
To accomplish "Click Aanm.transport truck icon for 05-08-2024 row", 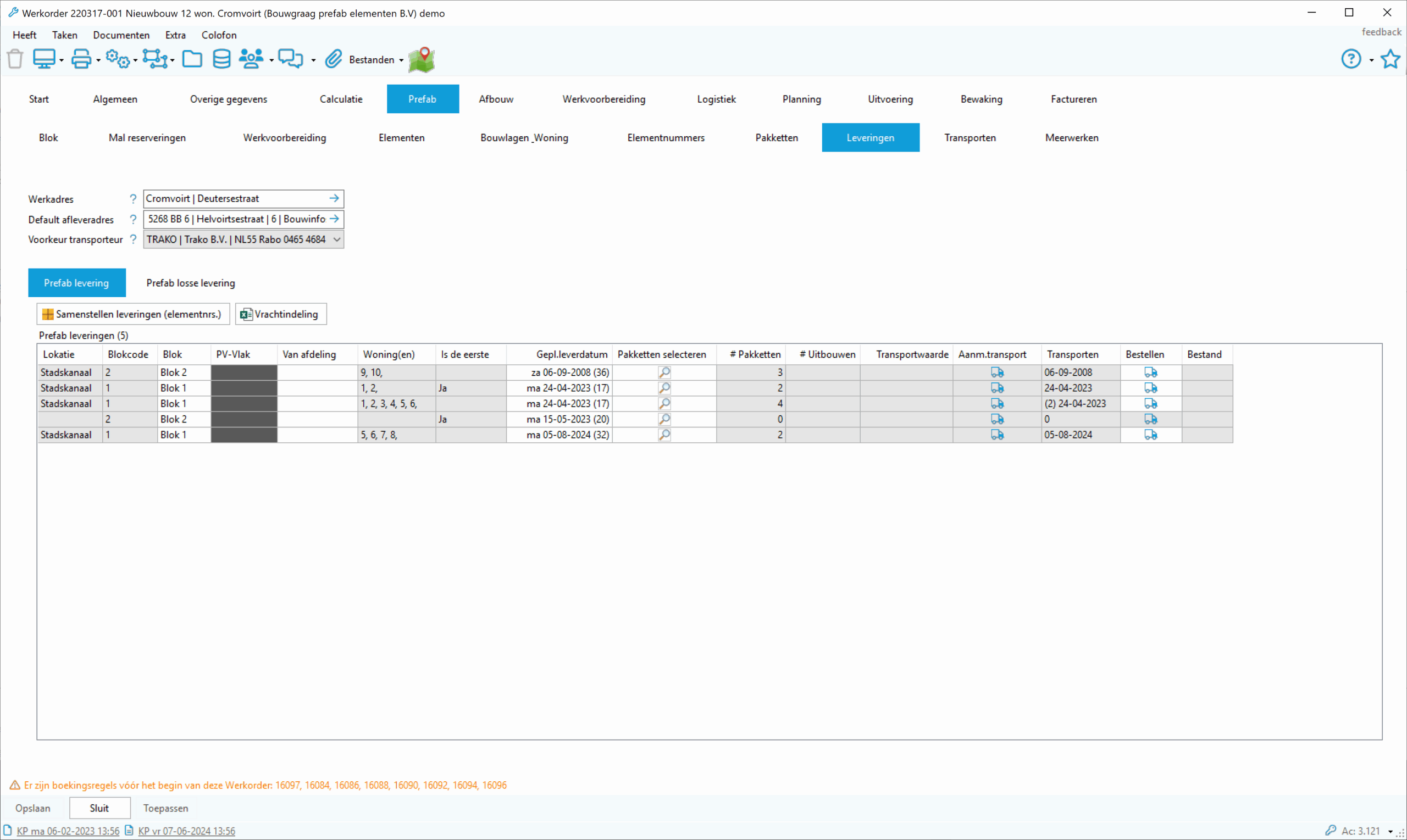I will [997, 435].
